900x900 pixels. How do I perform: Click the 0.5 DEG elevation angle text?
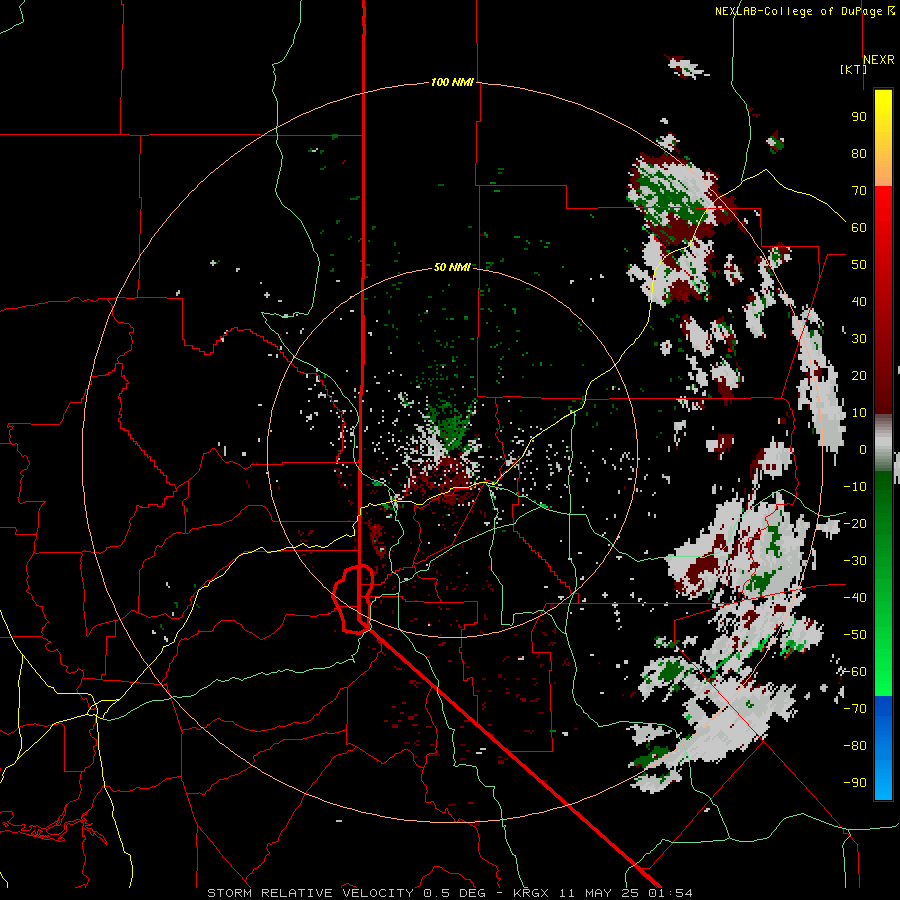455,893
